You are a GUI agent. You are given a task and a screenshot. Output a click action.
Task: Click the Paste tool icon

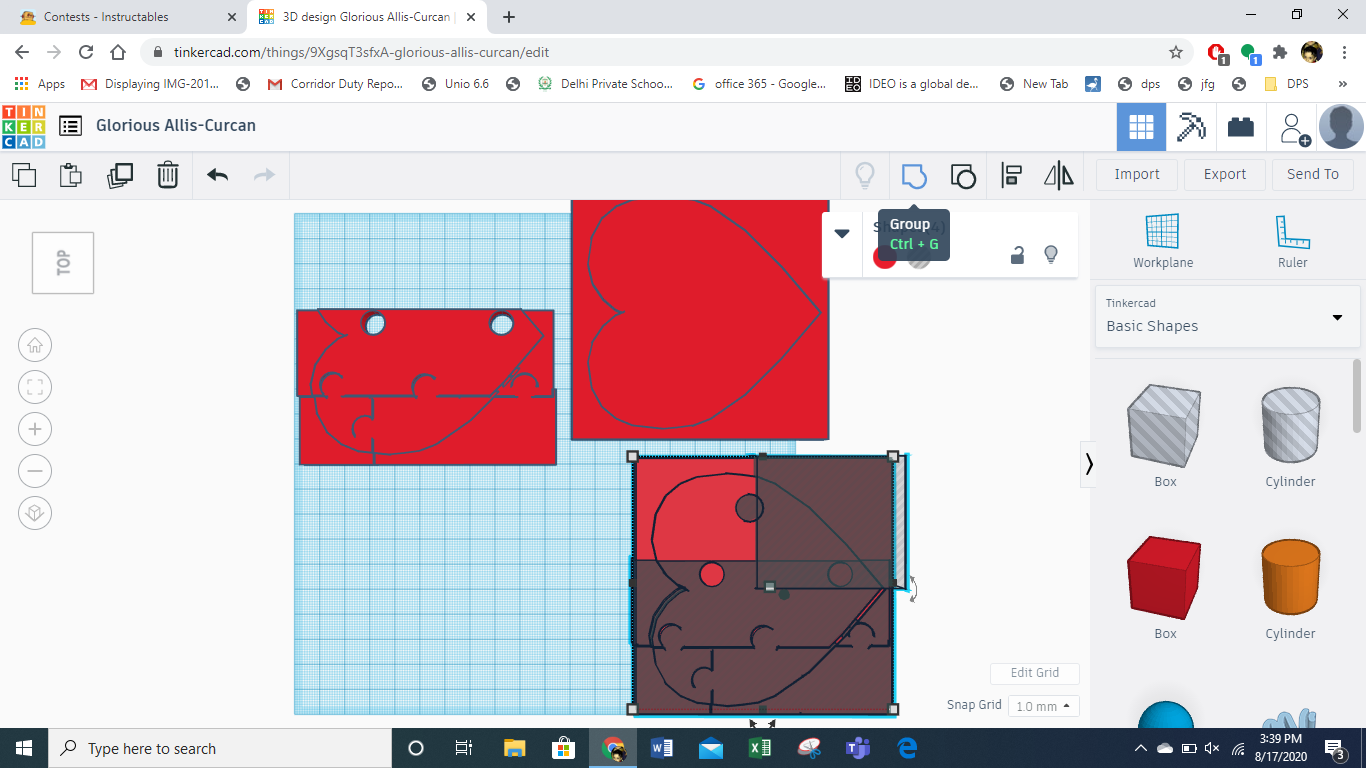pyautogui.click(x=71, y=175)
